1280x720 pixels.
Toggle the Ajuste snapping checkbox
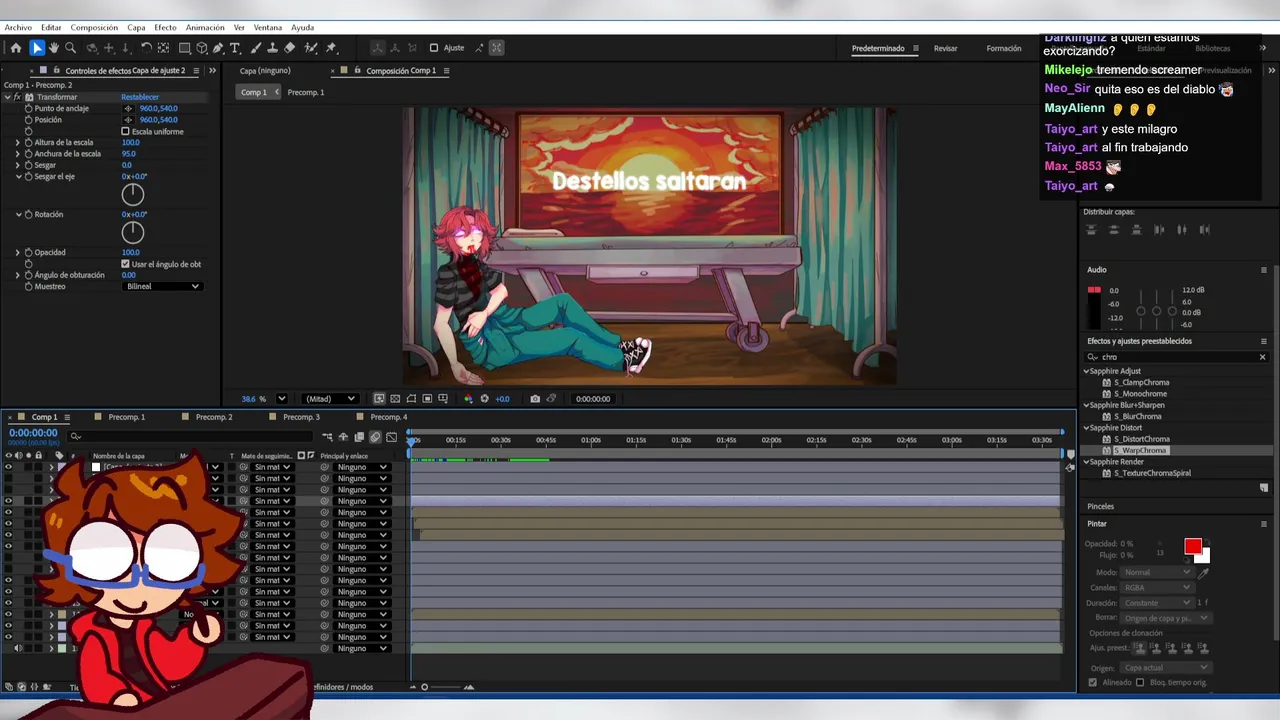pos(434,48)
